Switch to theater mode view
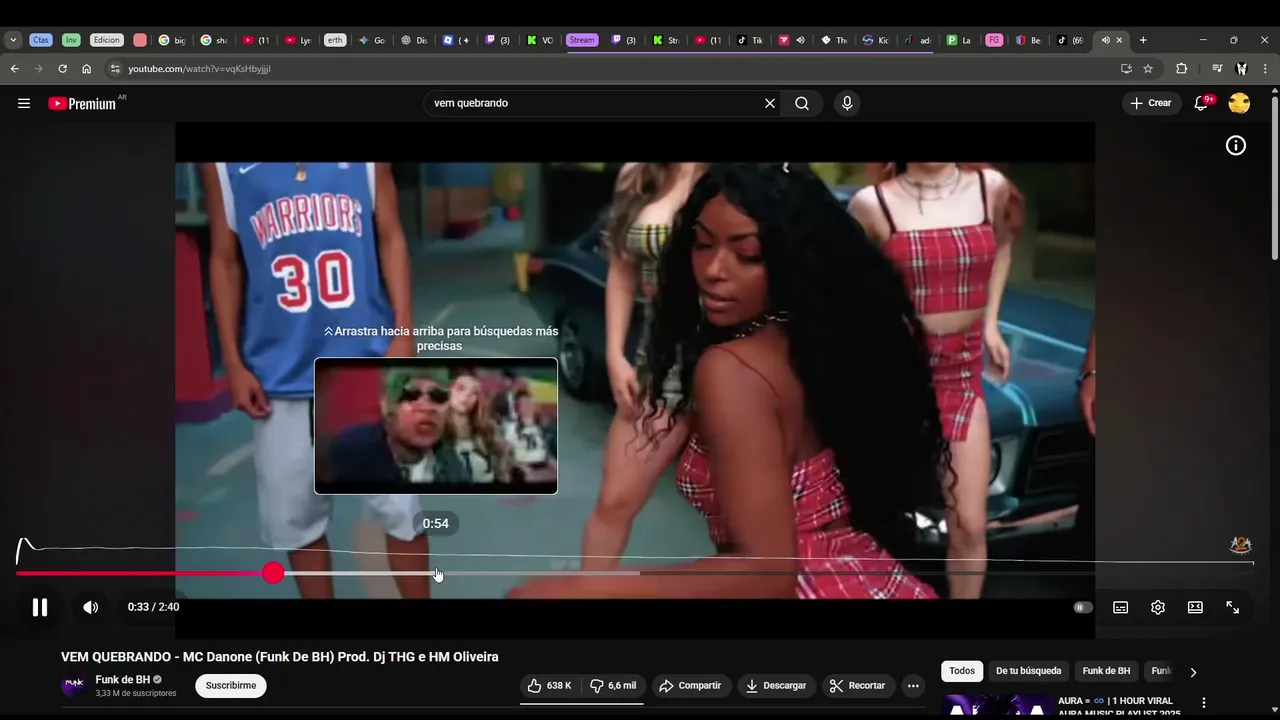The height and width of the screenshot is (720, 1280). [x=1195, y=607]
